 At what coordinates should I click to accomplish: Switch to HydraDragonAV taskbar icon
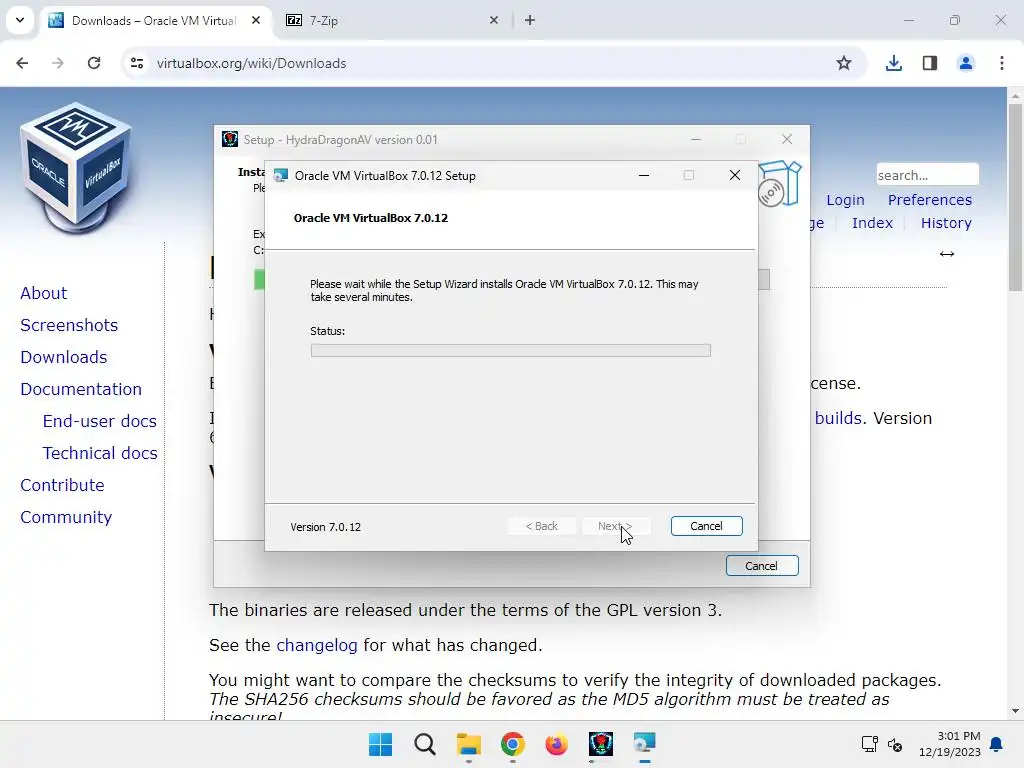click(601, 744)
